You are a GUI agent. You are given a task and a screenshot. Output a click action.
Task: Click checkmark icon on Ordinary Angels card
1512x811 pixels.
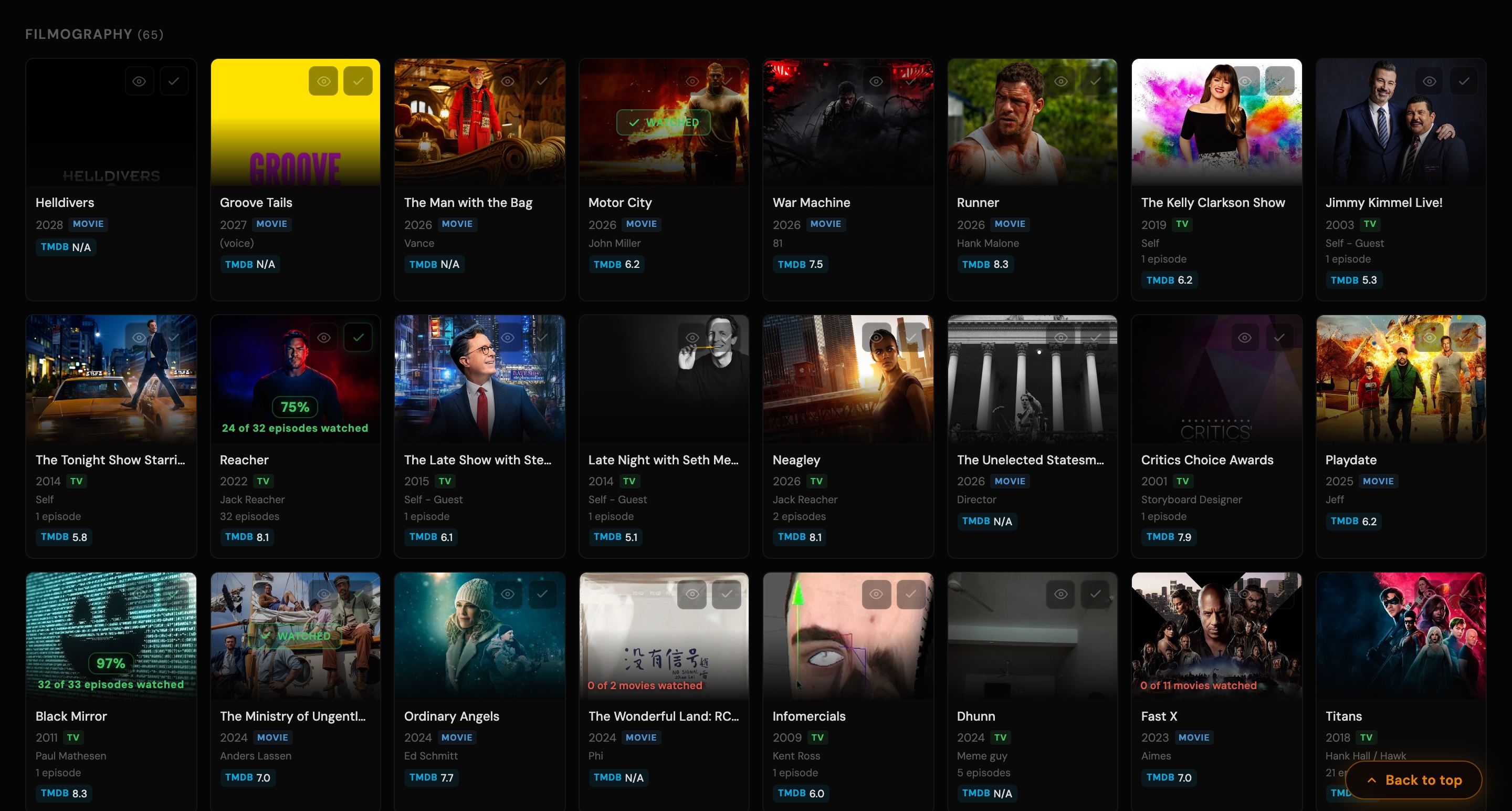pos(542,594)
